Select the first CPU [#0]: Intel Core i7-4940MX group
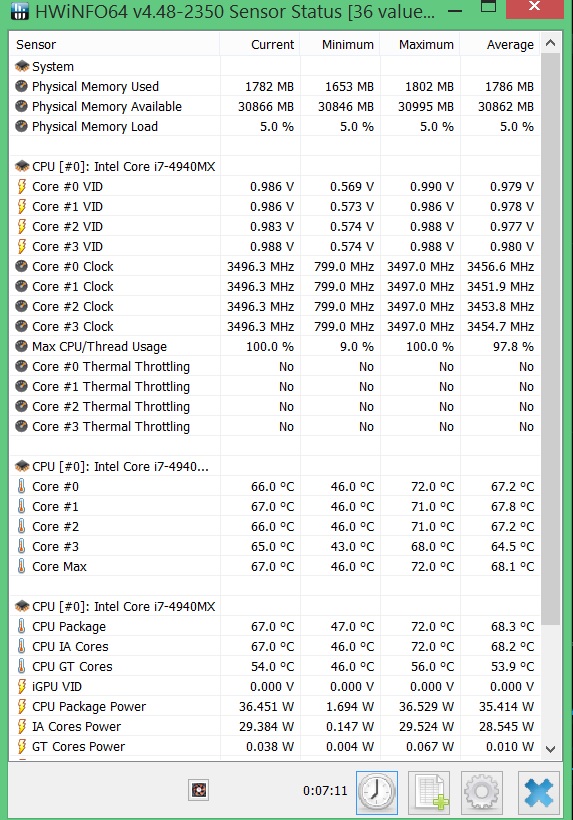The width and height of the screenshot is (573, 820). pyautogui.click(x=275, y=166)
